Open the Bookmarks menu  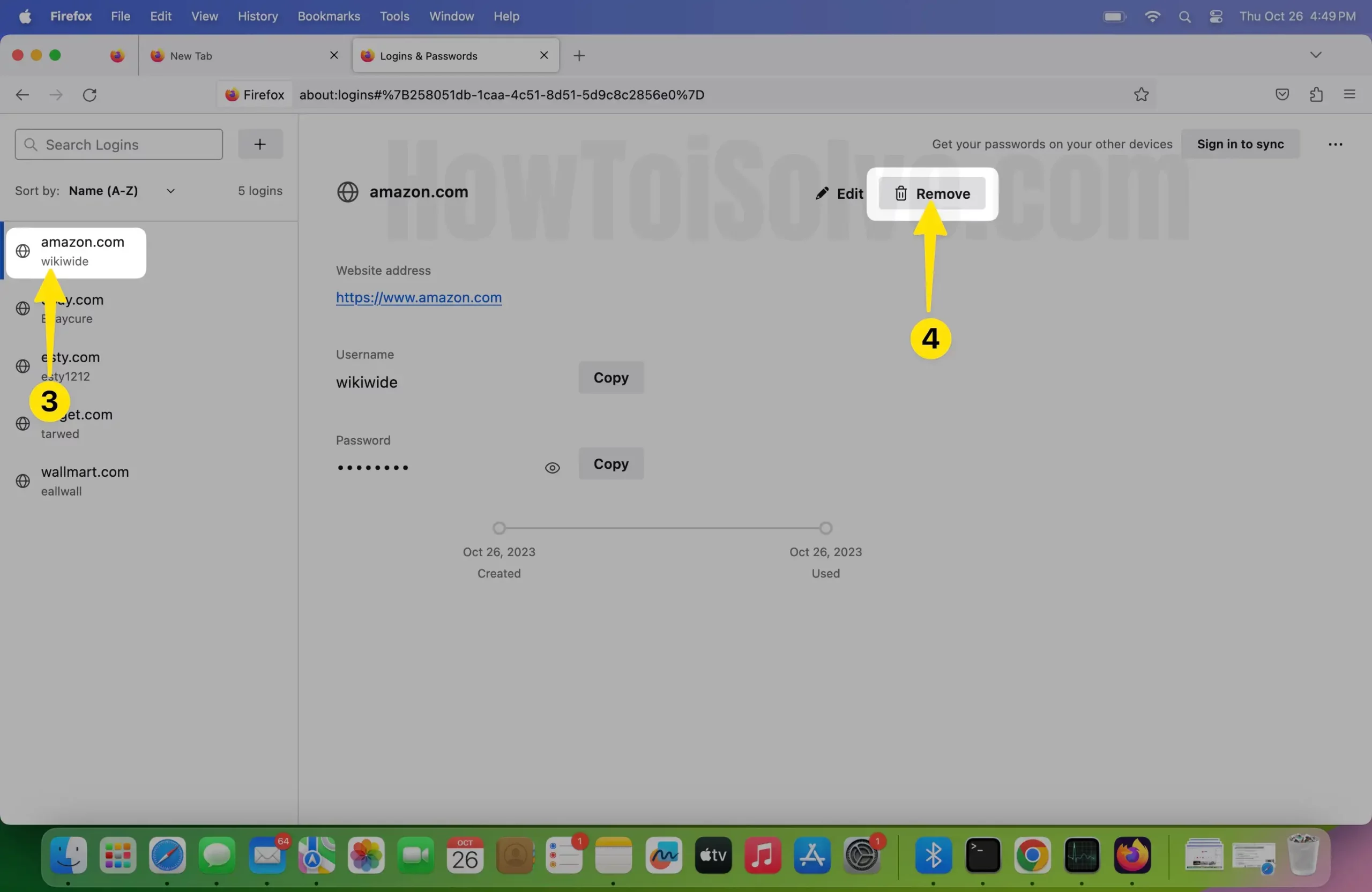(x=329, y=16)
